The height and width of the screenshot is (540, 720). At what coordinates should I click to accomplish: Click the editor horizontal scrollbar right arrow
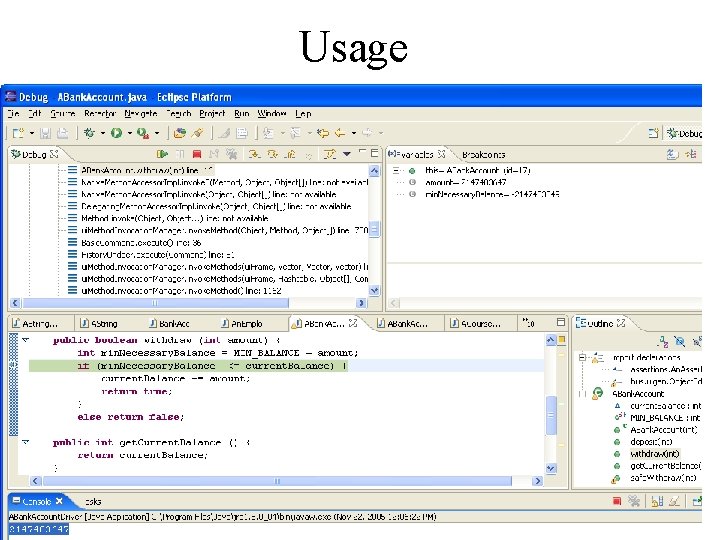point(537,481)
